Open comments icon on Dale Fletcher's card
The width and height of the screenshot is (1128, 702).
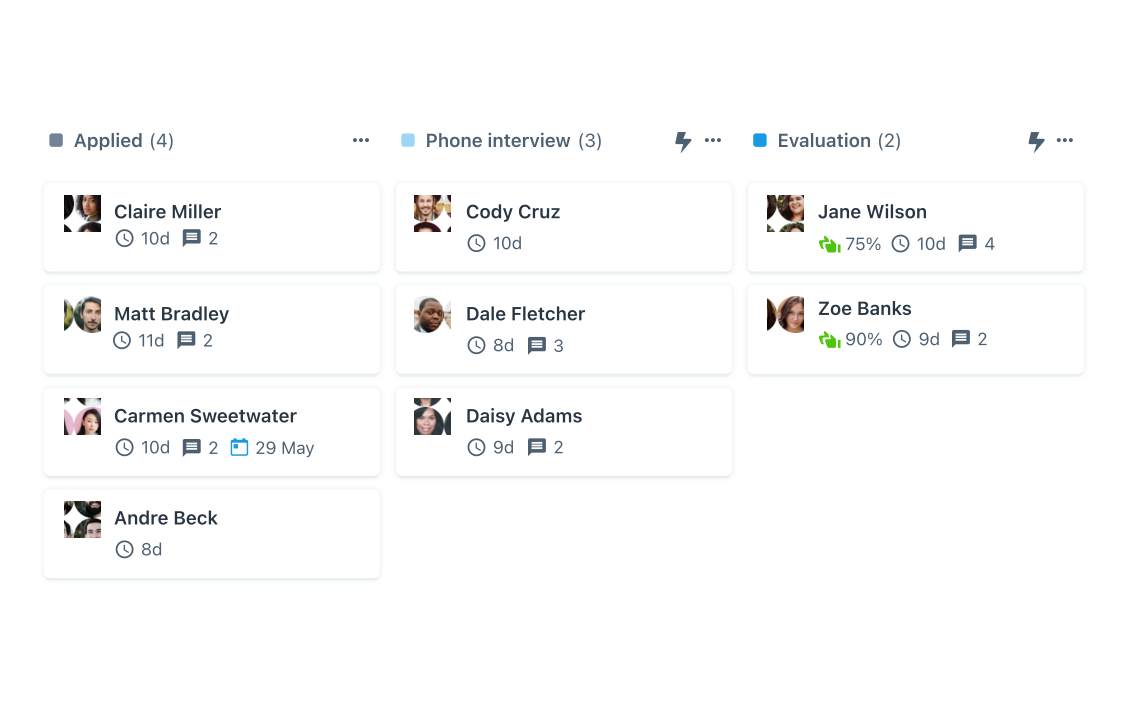click(537, 345)
